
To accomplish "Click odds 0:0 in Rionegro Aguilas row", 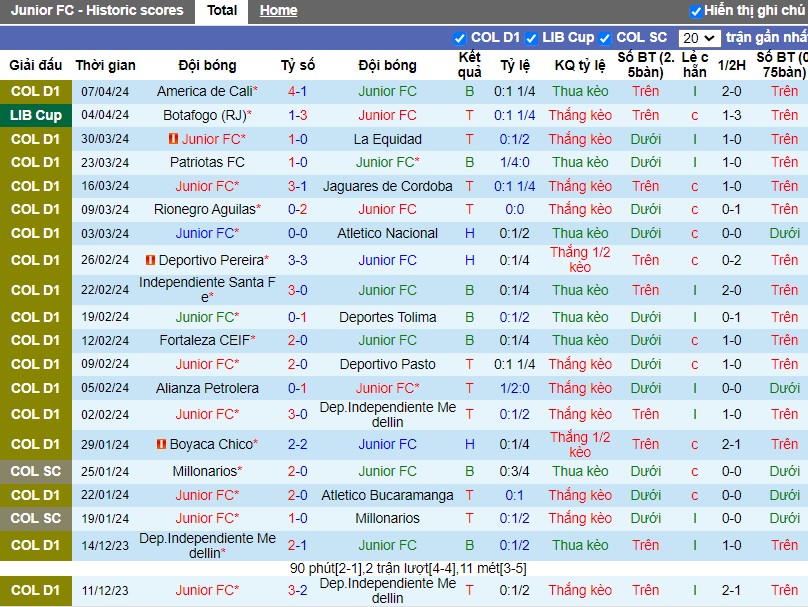I will click(514, 209).
